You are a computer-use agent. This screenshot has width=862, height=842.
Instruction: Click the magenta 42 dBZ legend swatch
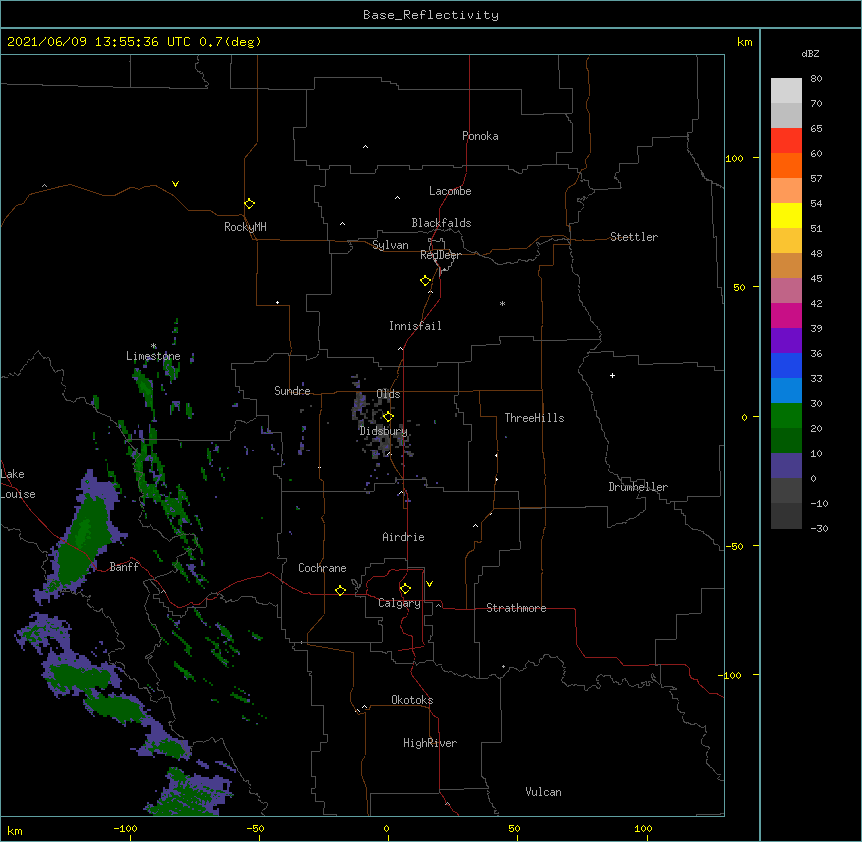(786, 315)
